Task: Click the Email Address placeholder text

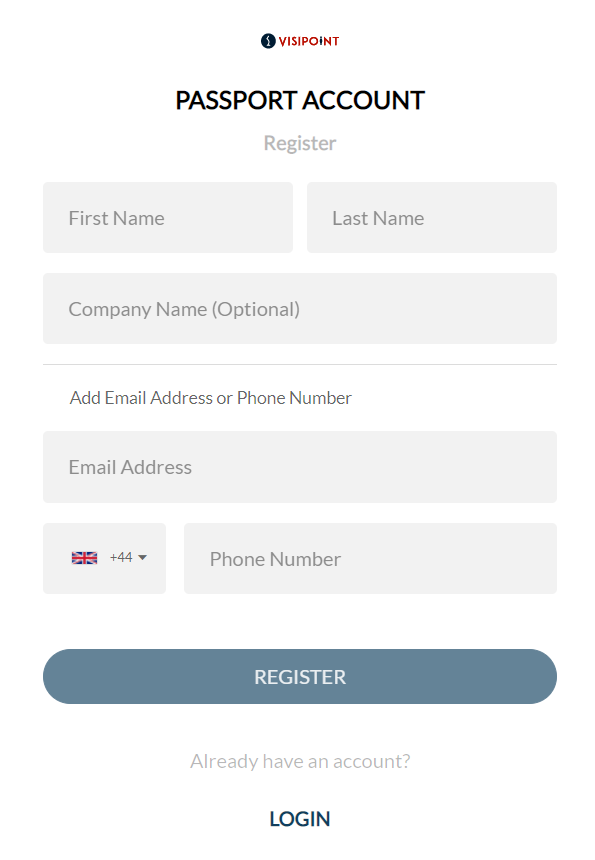Action: [130, 467]
